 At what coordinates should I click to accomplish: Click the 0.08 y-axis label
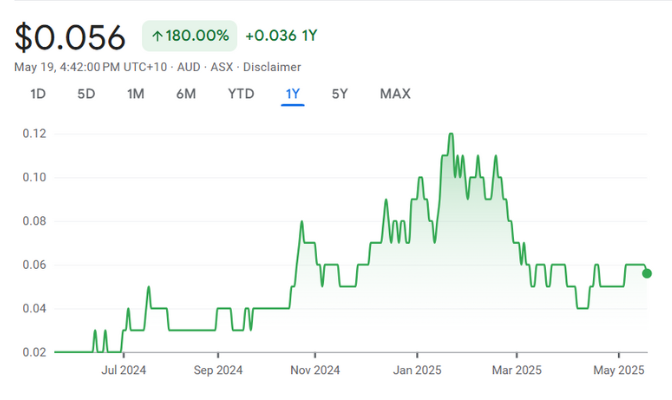click(x=34, y=221)
